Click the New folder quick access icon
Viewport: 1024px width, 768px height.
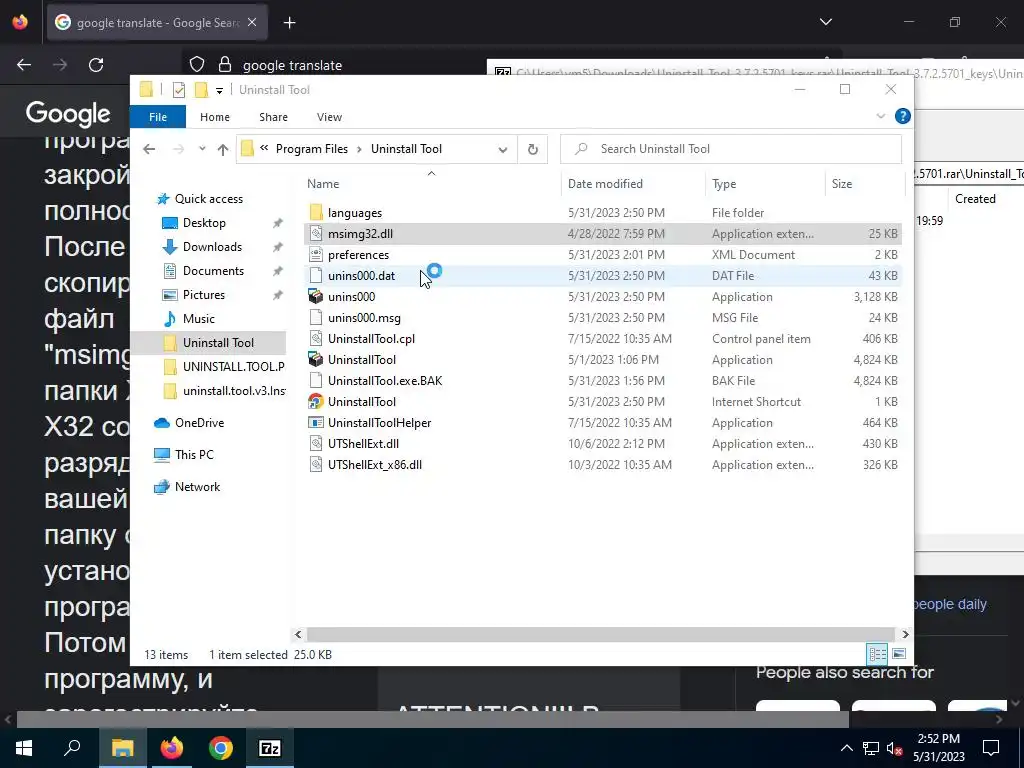coord(201,89)
